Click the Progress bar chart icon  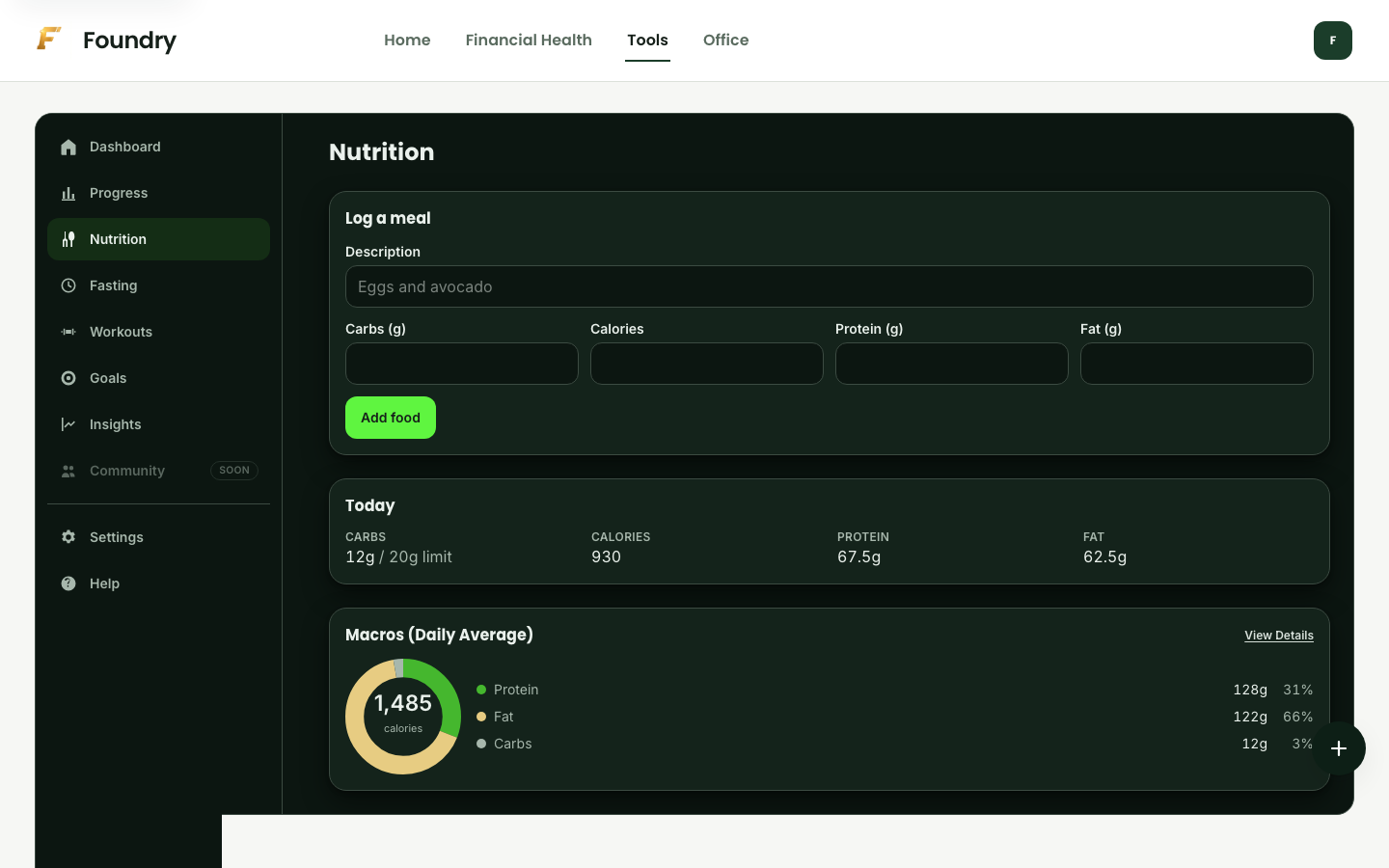[x=68, y=193]
